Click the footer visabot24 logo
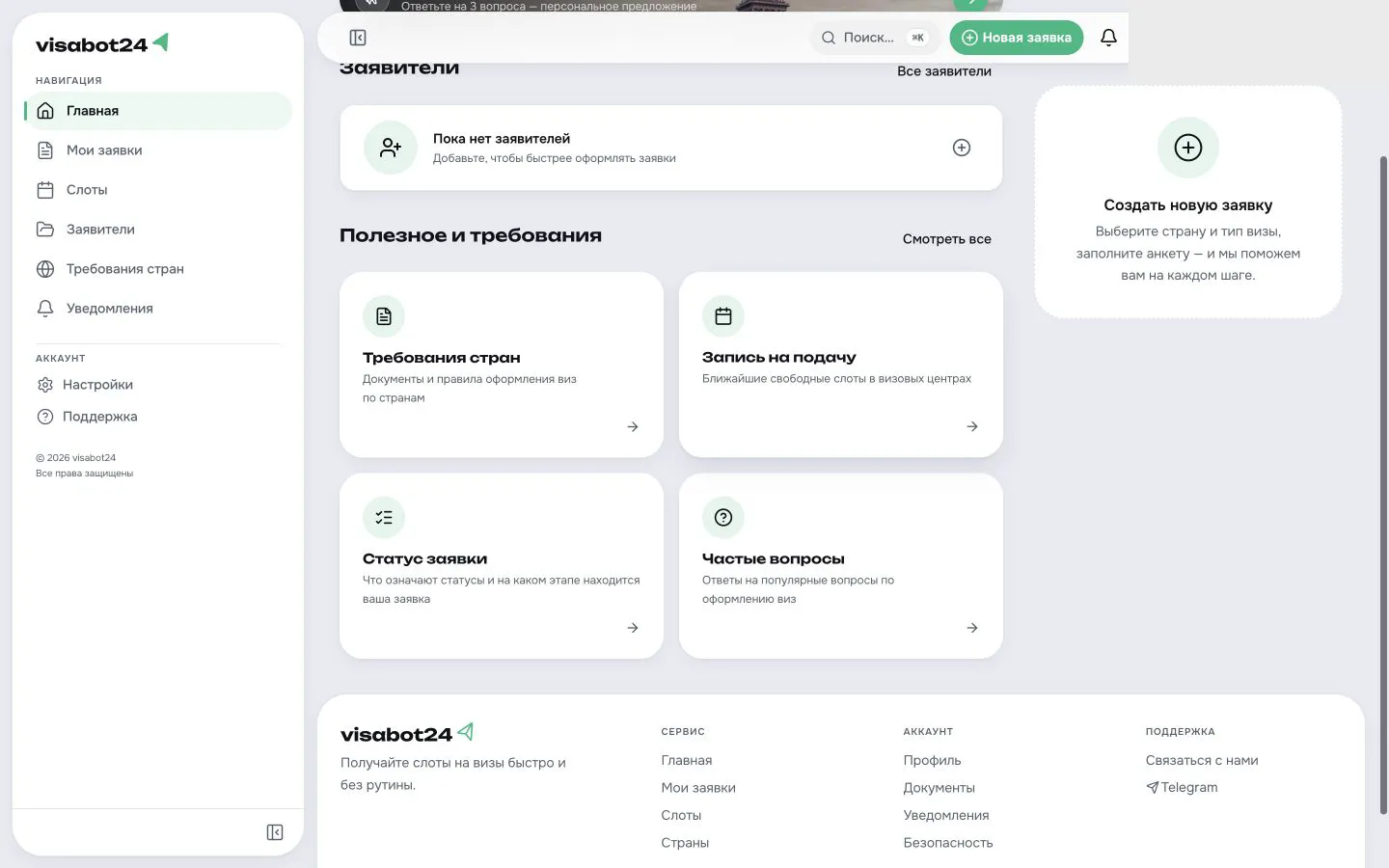Image resolution: width=1389 pixels, height=868 pixels. [x=407, y=734]
